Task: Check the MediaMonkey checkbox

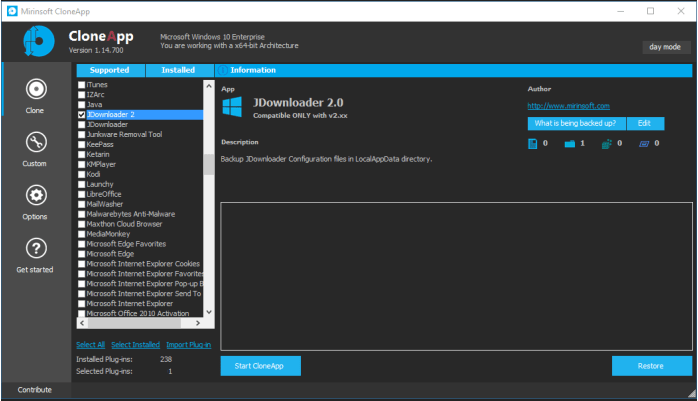Action: pyautogui.click(x=81, y=234)
